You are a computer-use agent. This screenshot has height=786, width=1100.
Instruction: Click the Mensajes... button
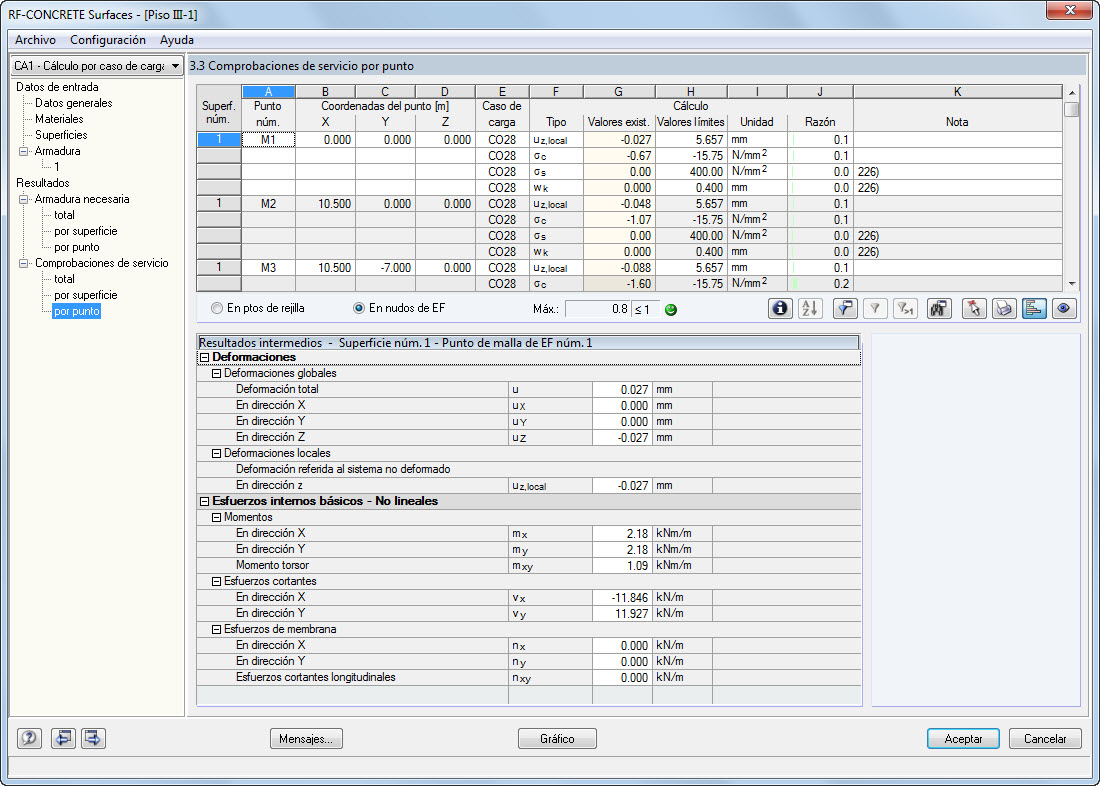307,738
